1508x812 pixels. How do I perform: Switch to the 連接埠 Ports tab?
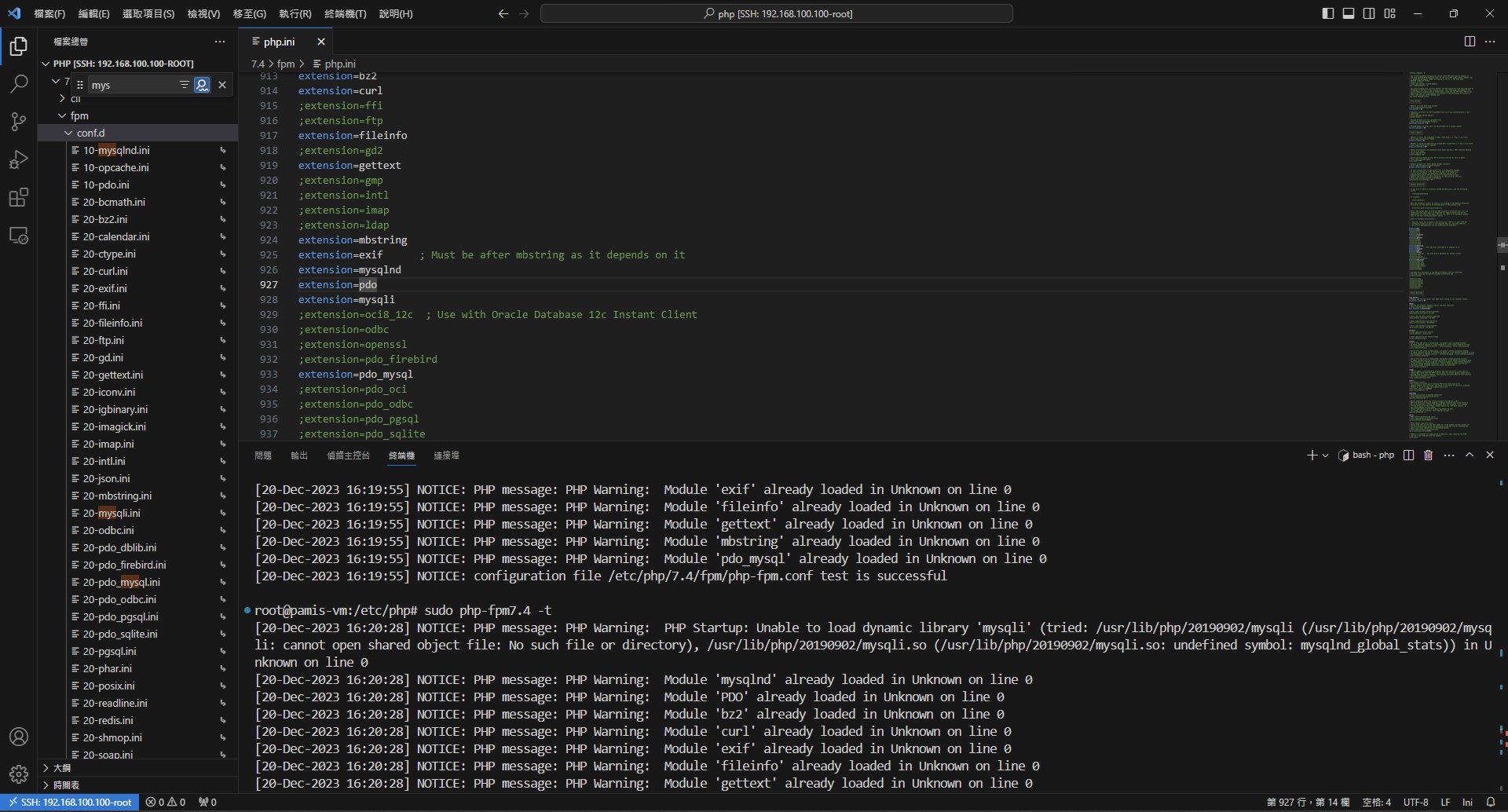pos(446,455)
